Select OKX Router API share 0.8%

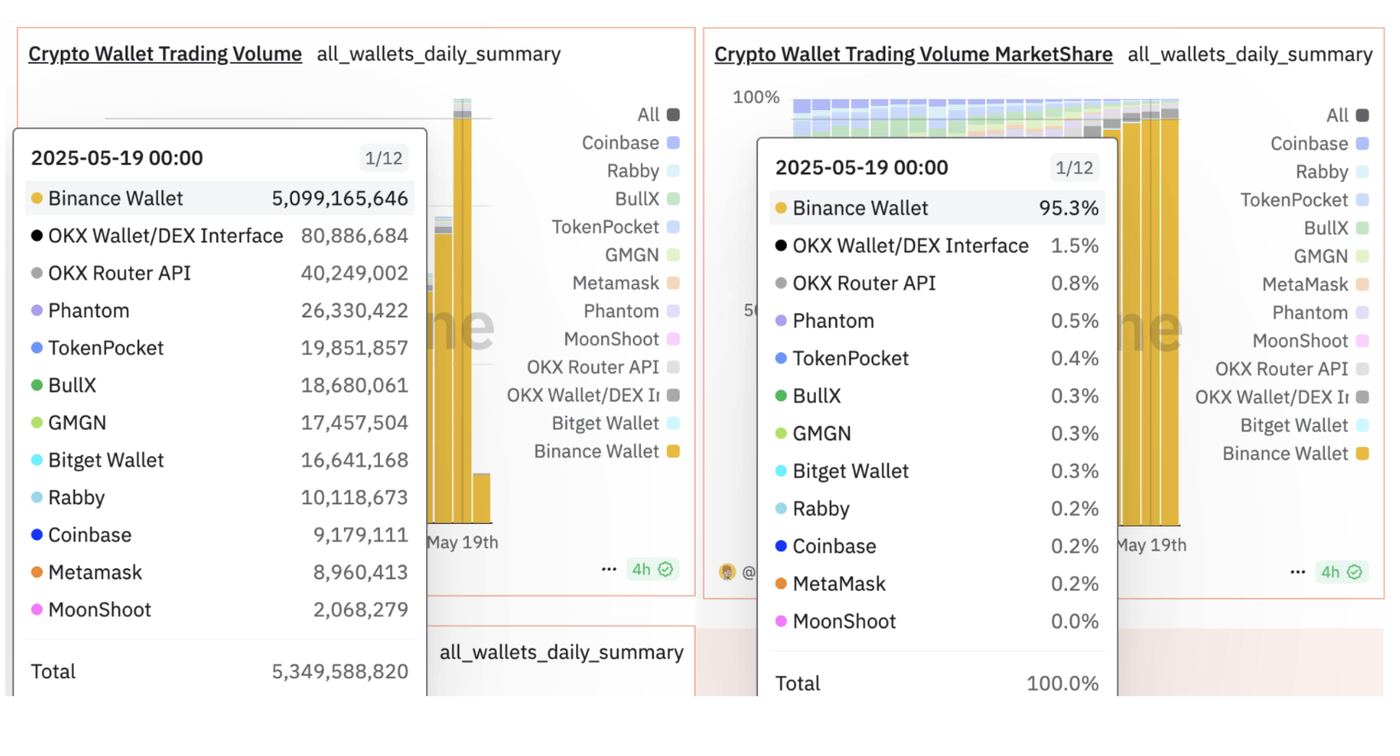click(x=1075, y=283)
